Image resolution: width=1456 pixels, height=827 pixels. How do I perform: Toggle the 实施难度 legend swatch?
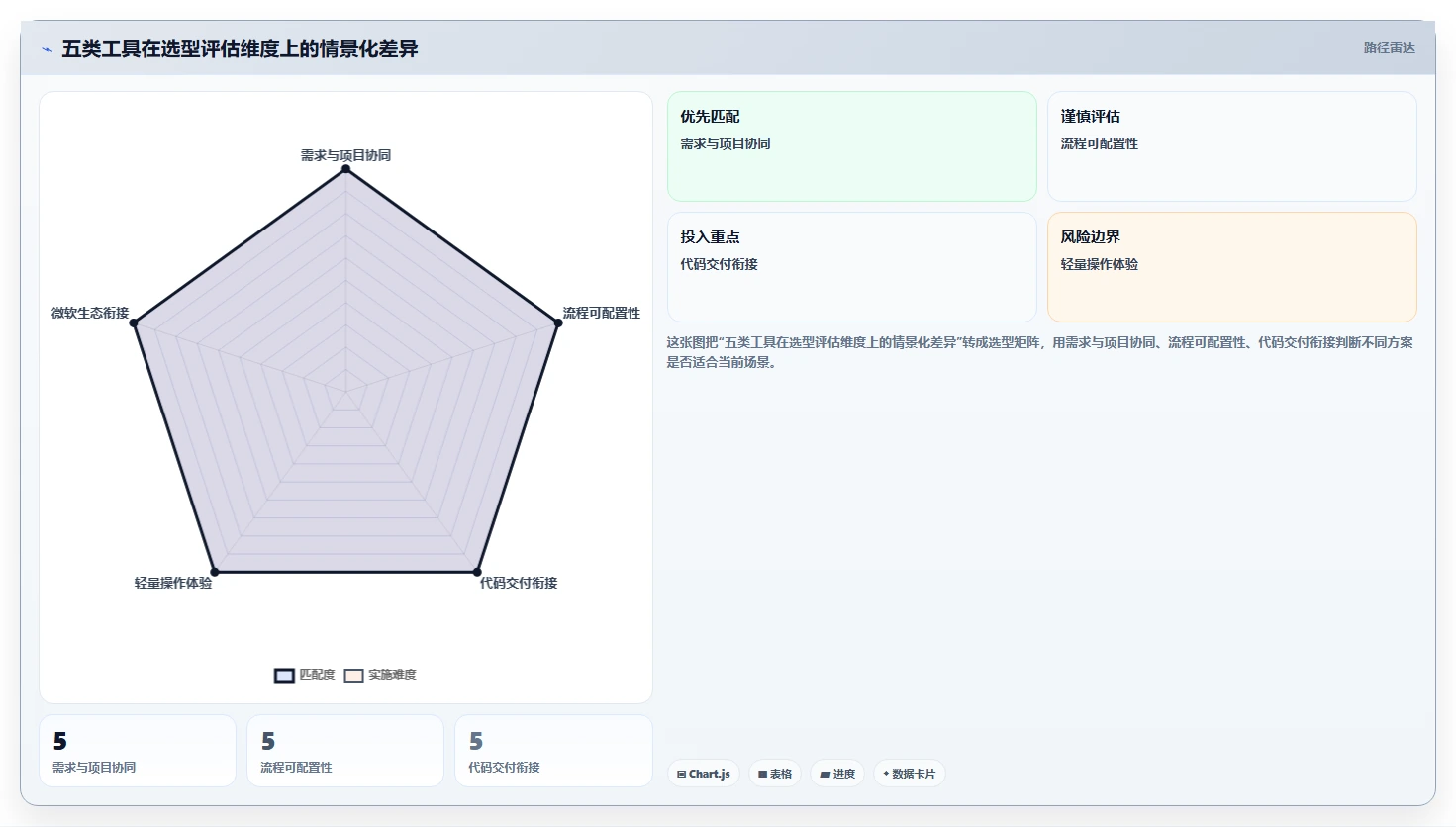click(353, 676)
